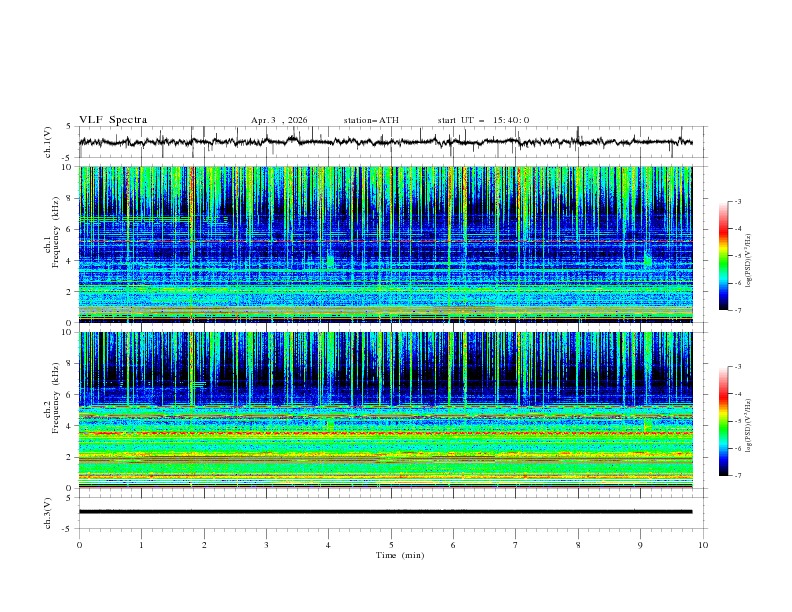Click the "VLF Spectra" plot title

(x=113, y=120)
